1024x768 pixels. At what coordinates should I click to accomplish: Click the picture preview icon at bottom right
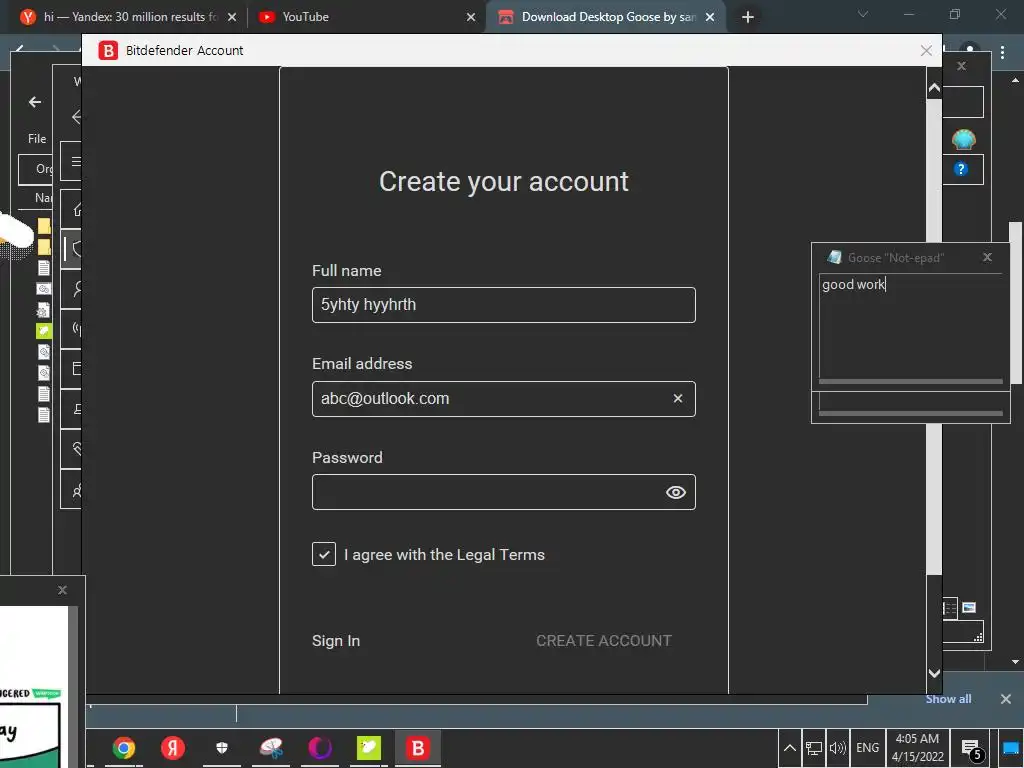coord(969,608)
